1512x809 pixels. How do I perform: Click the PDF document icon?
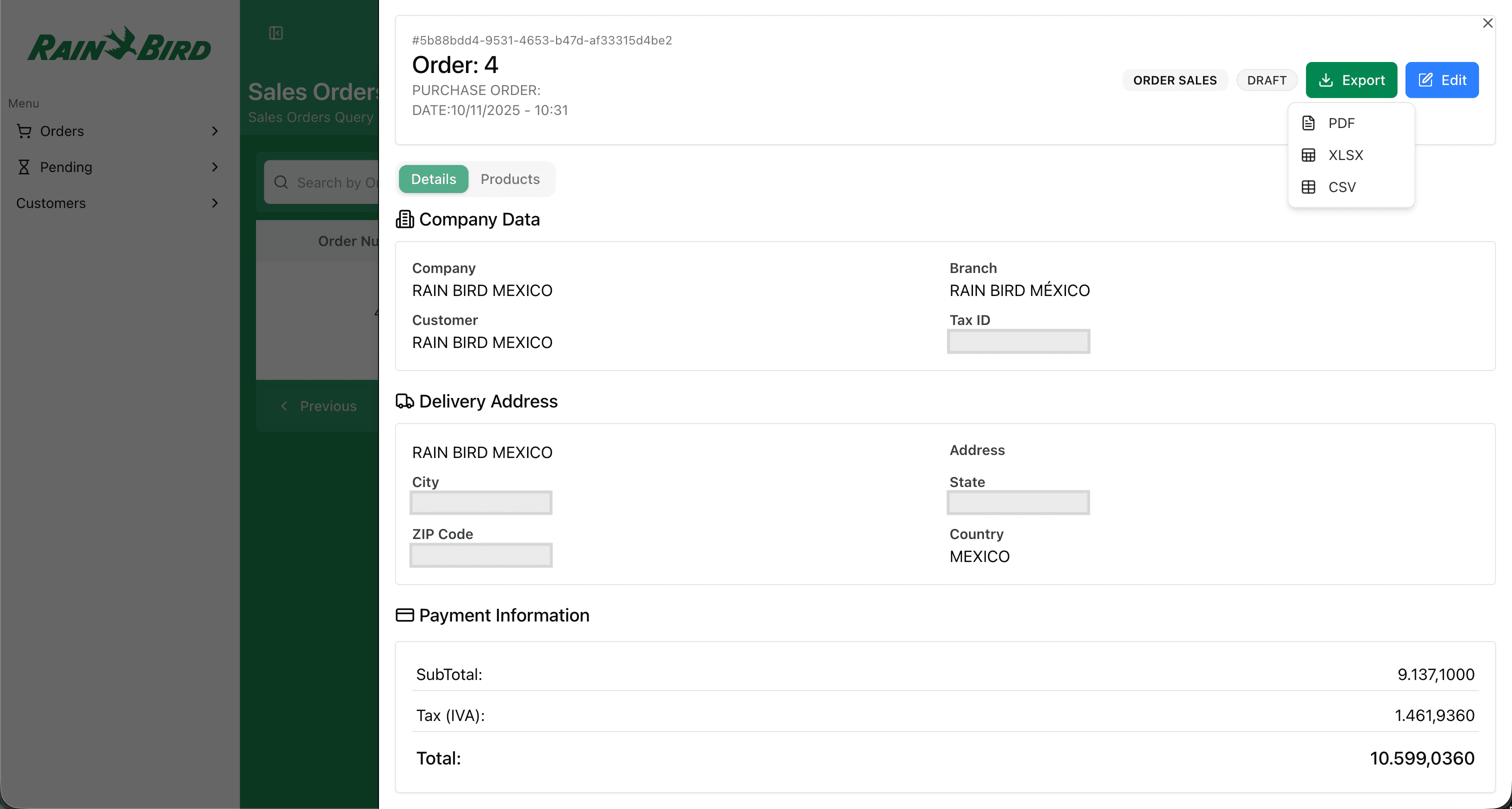click(x=1308, y=123)
